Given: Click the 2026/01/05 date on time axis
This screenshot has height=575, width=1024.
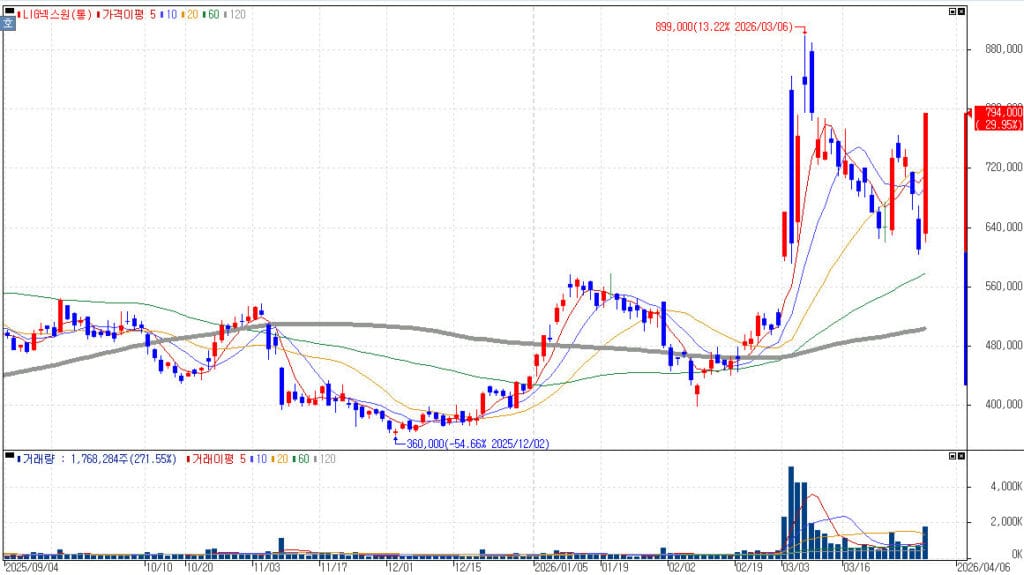Looking at the screenshot, I should coord(563,566).
